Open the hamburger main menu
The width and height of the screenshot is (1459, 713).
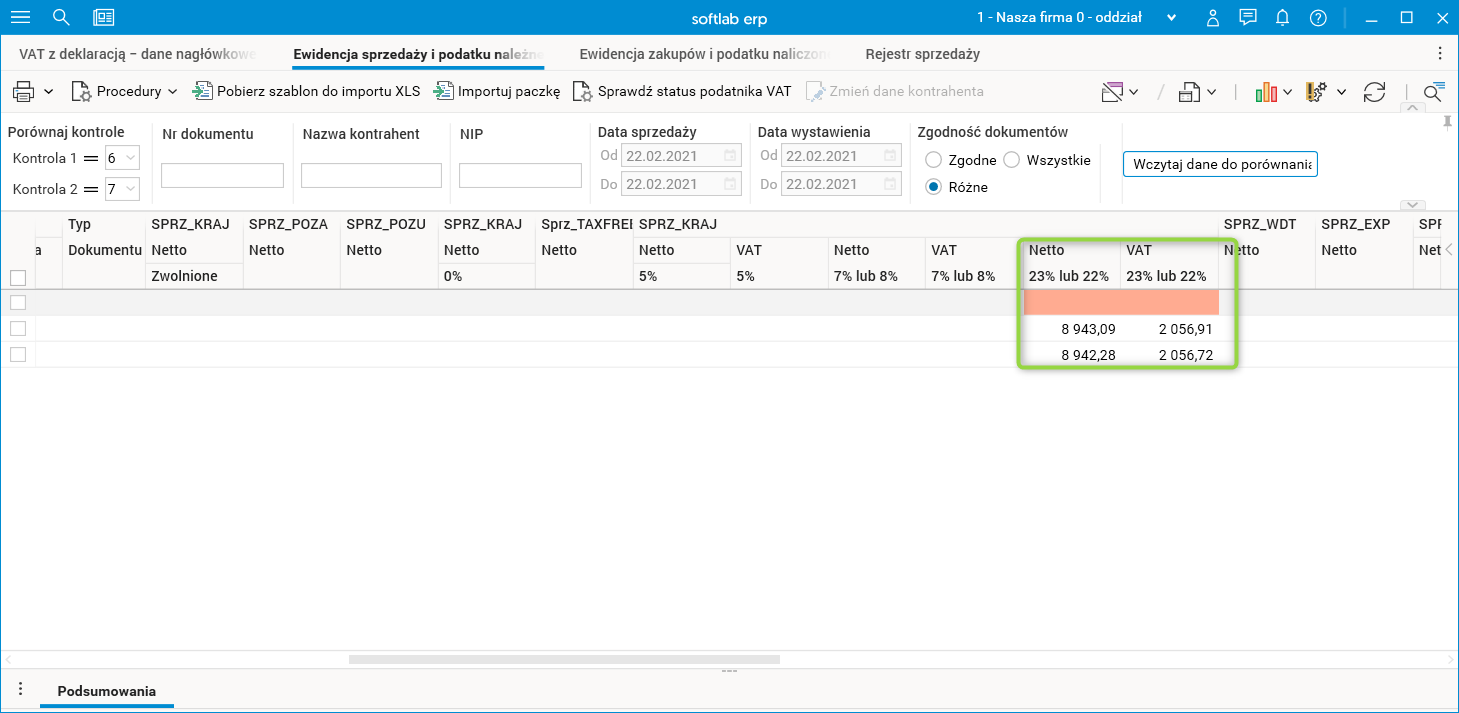click(20, 17)
